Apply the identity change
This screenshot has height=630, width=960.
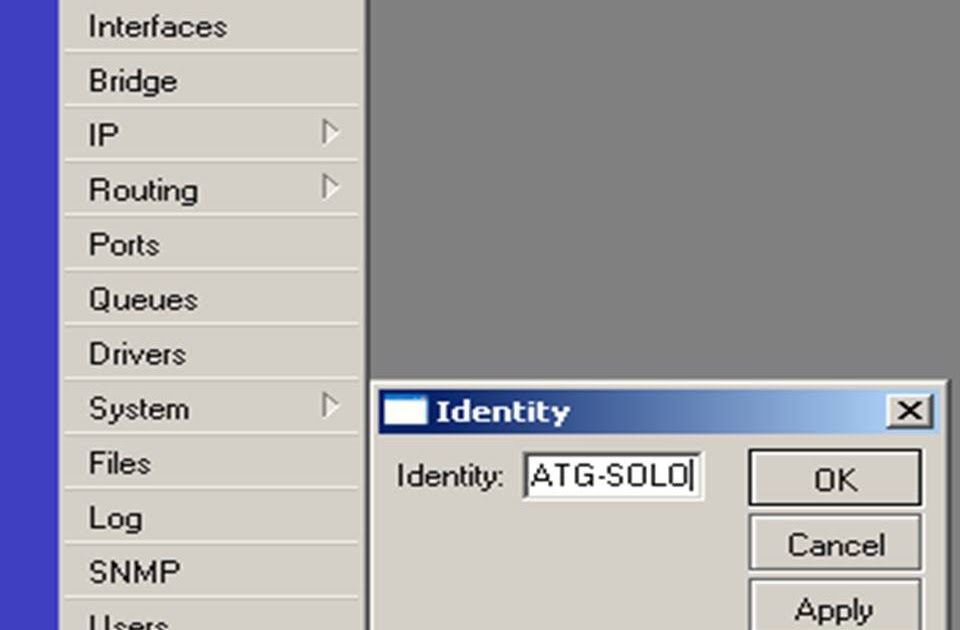click(x=835, y=608)
